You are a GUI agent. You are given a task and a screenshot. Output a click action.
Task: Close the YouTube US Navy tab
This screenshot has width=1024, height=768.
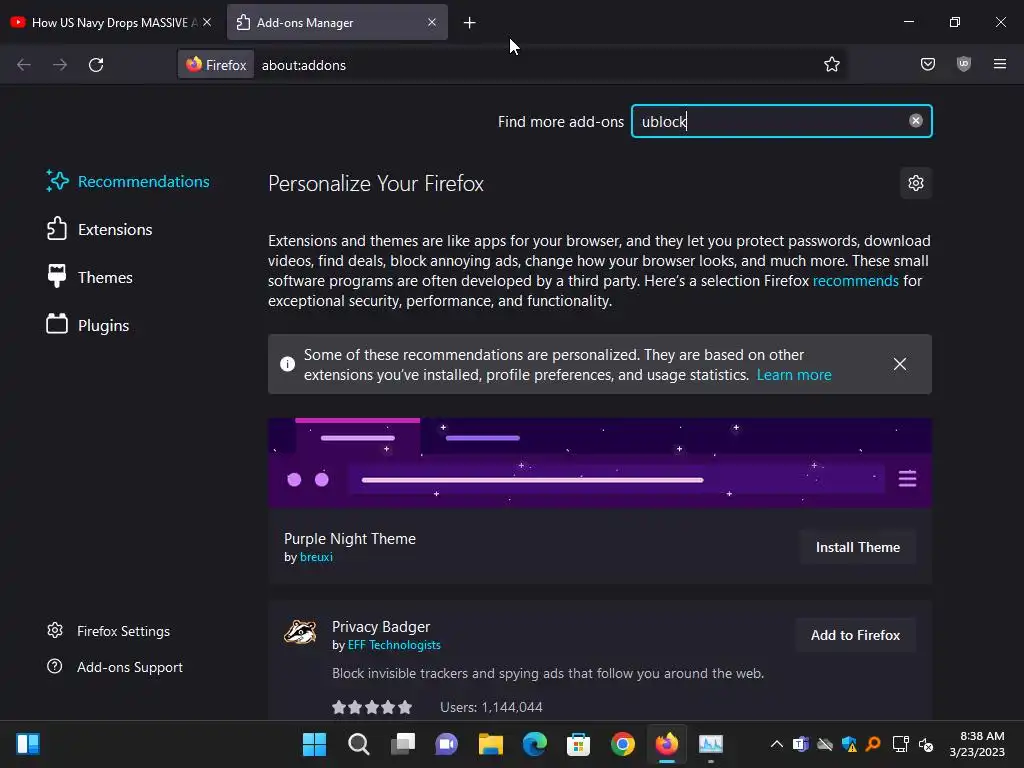(207, 22)
